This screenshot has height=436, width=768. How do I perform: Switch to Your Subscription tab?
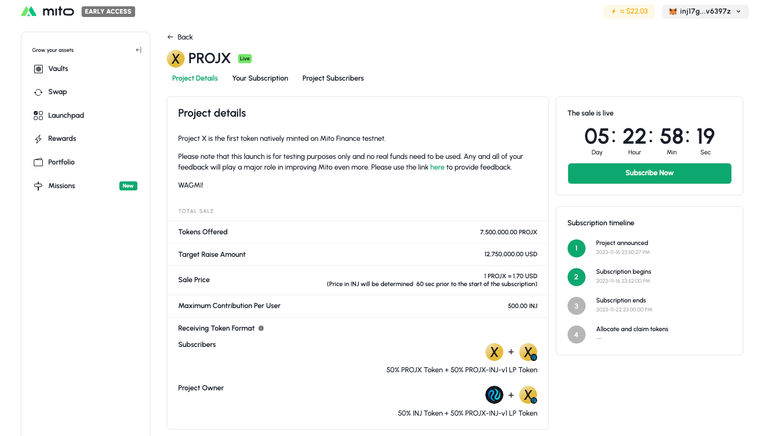(x=260, y=78)
